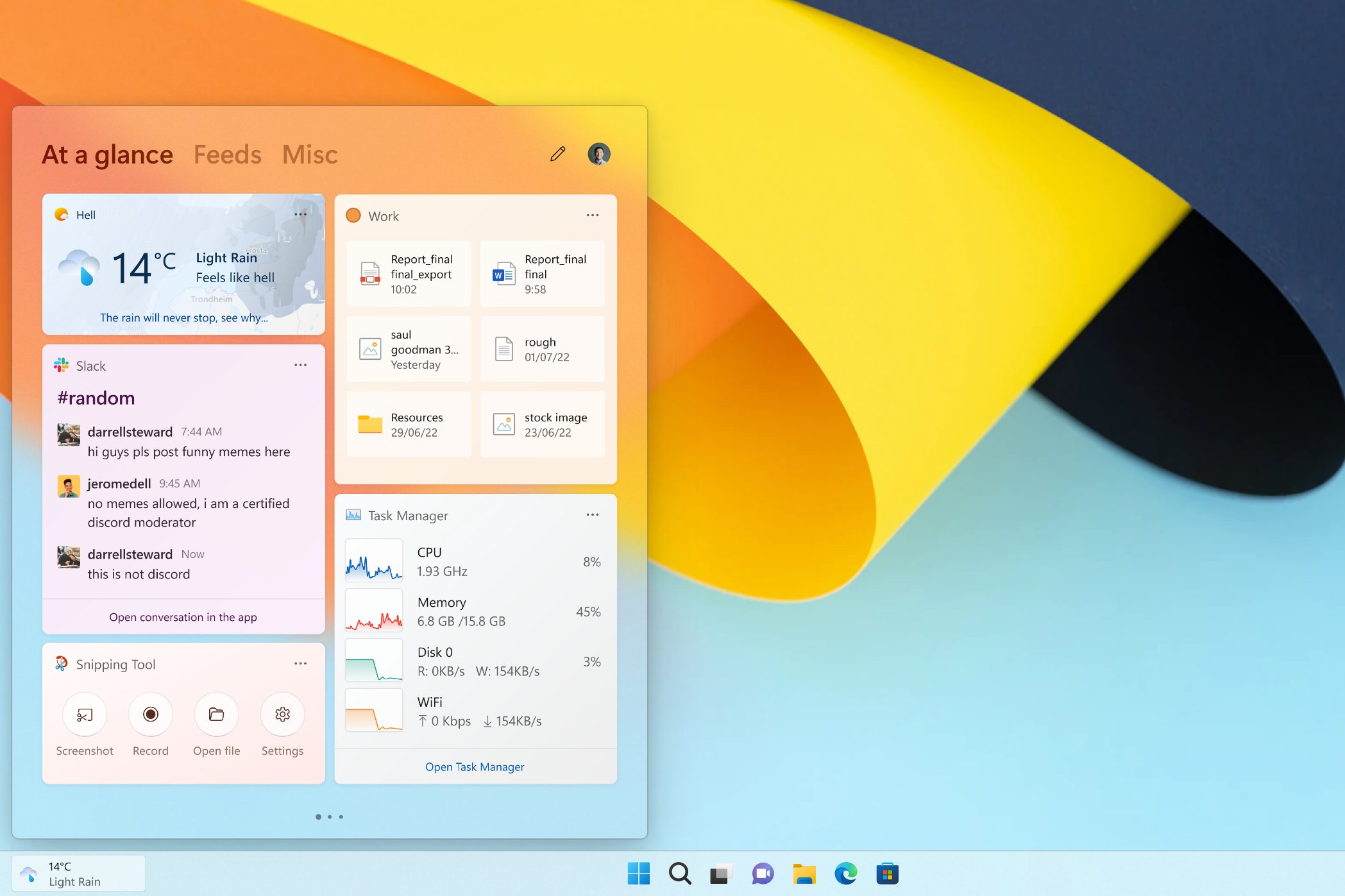Click Open Task Manager link
This screenshot has width=1345, height=896.
coord(475,767)
